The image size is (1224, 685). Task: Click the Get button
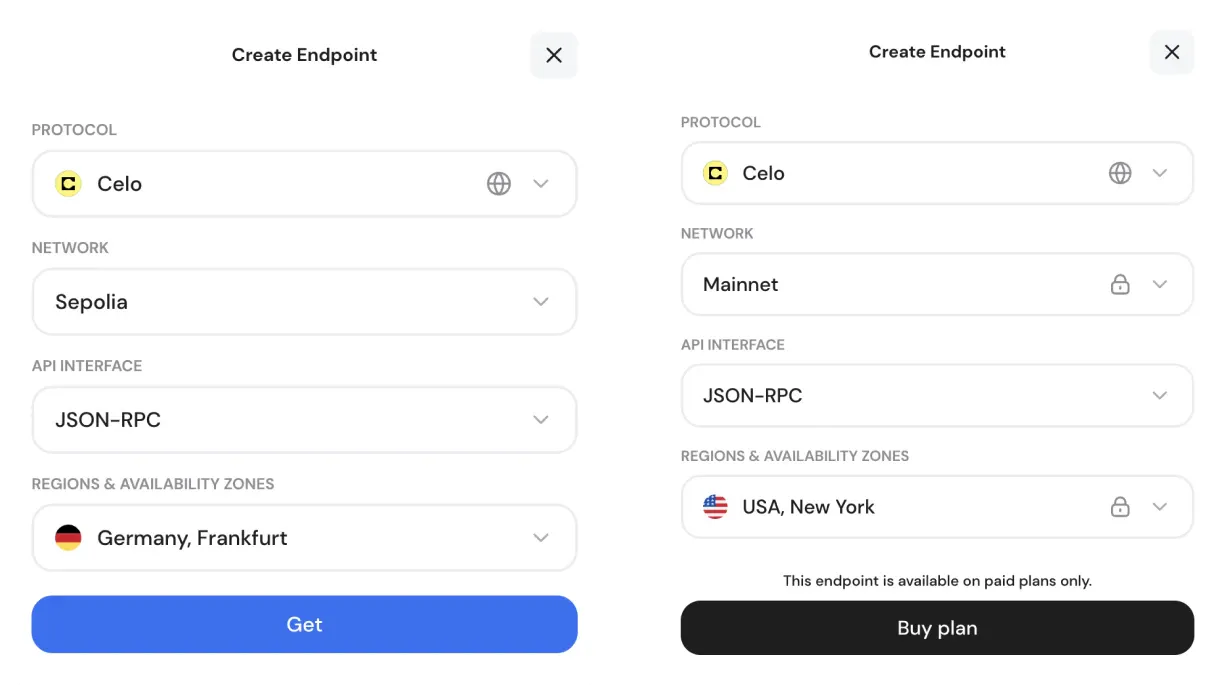304,624
